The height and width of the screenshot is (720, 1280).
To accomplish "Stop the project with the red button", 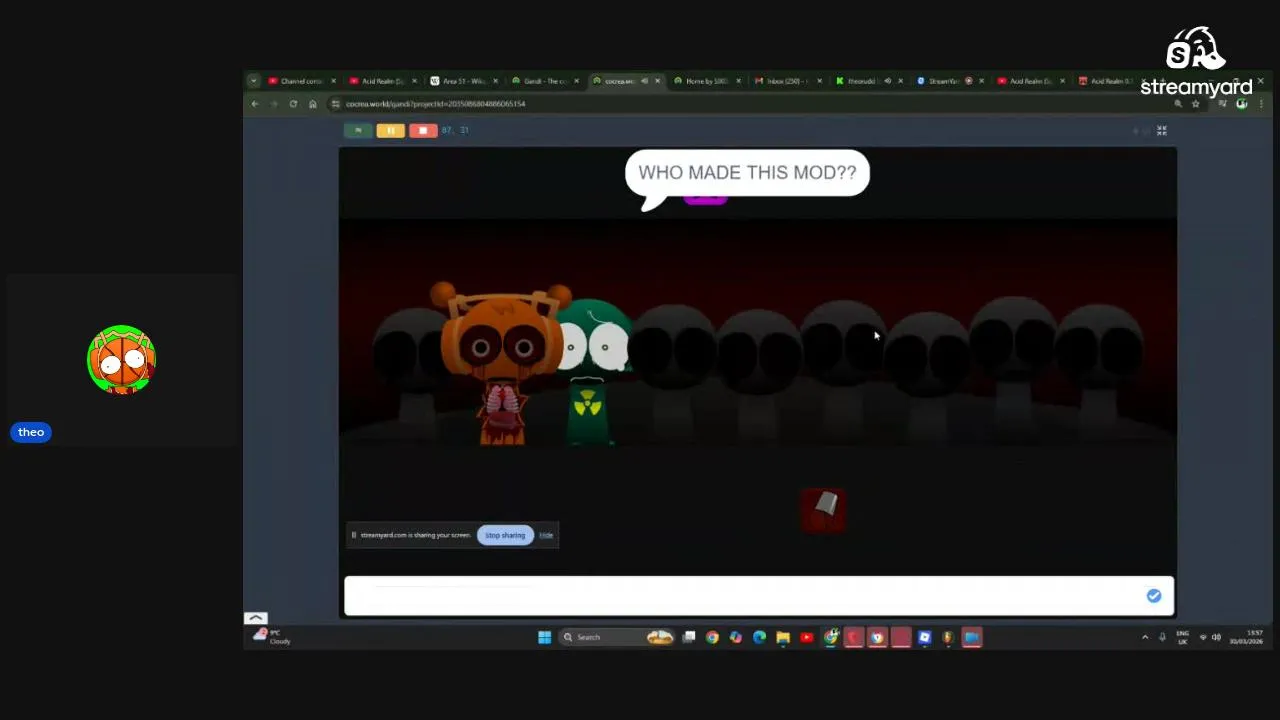I will (x=423, y=130).
